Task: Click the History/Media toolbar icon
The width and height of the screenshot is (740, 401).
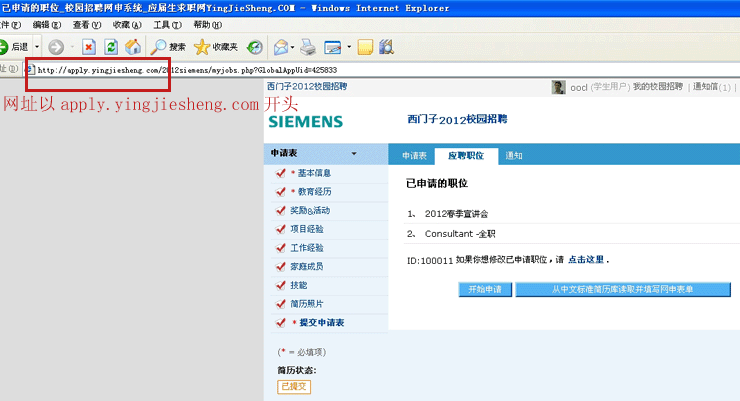Action: click(255, 47)
